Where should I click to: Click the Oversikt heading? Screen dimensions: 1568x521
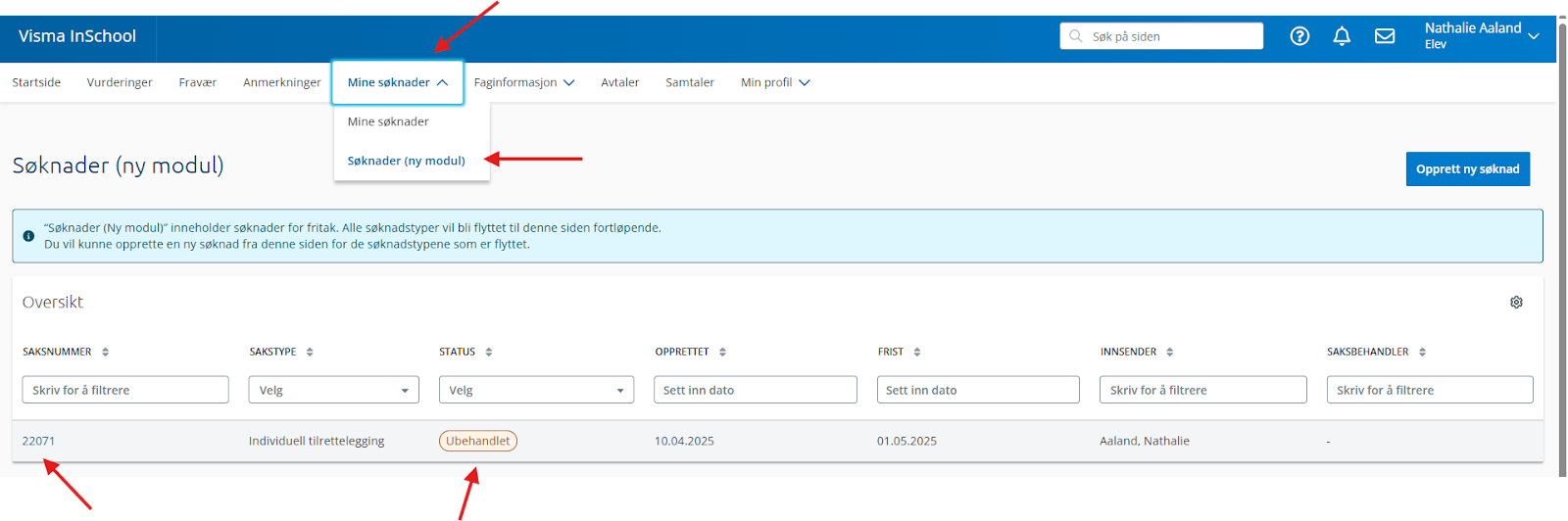tap(53, 302)
